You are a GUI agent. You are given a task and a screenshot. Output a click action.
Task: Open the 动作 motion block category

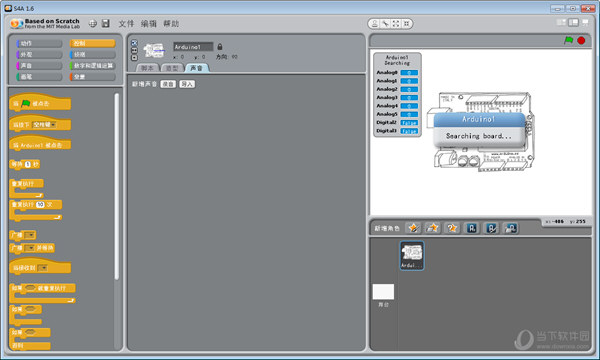39,43
